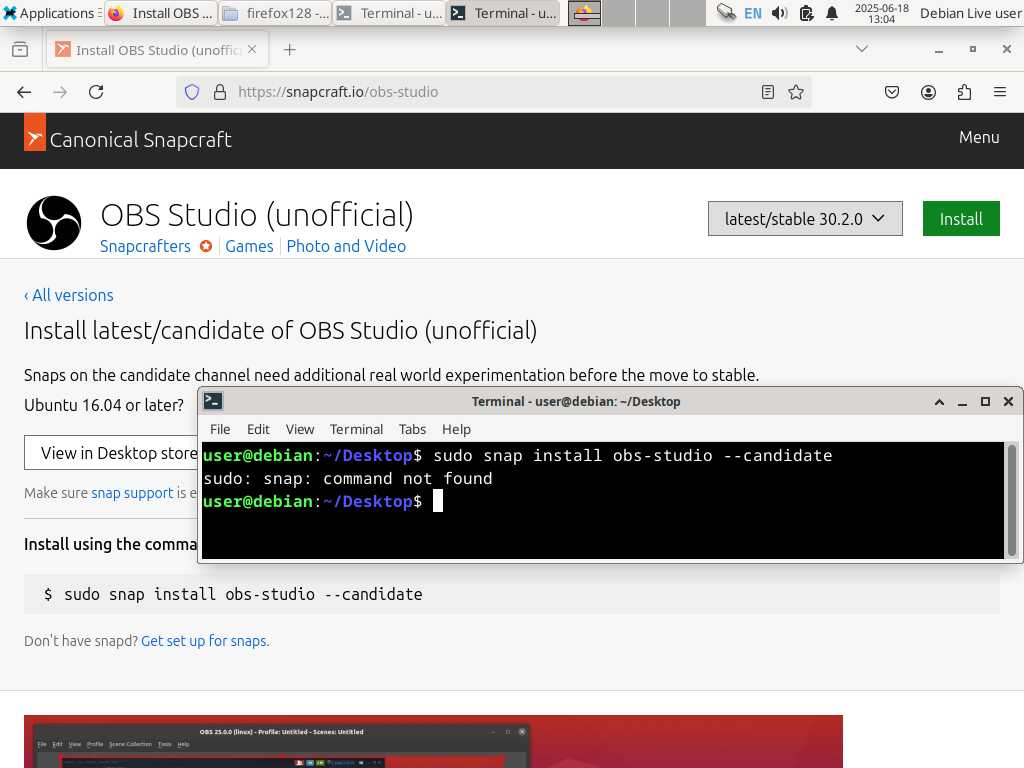Viewport: 1024px width, 768px height.
Task: Click the View in Desktop store button
Action: point(111,453)
